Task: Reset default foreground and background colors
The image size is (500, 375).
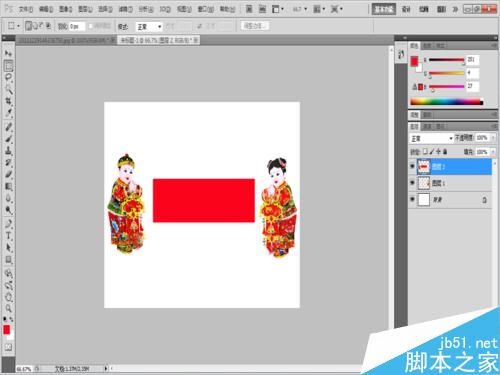Action: click(5, 319)
